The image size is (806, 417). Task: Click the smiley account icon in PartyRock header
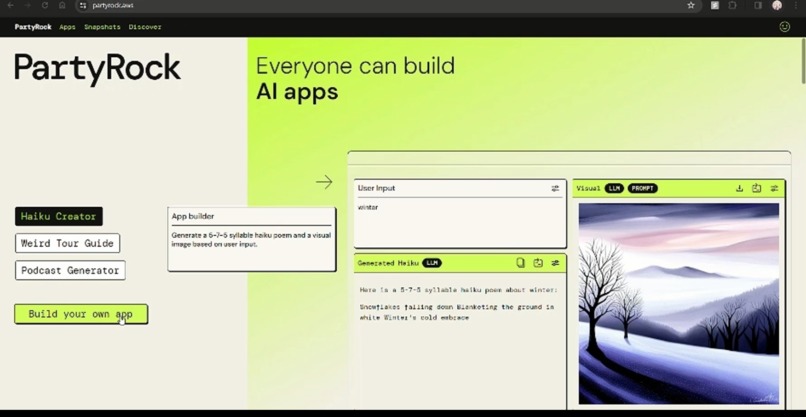coord(784,27)
